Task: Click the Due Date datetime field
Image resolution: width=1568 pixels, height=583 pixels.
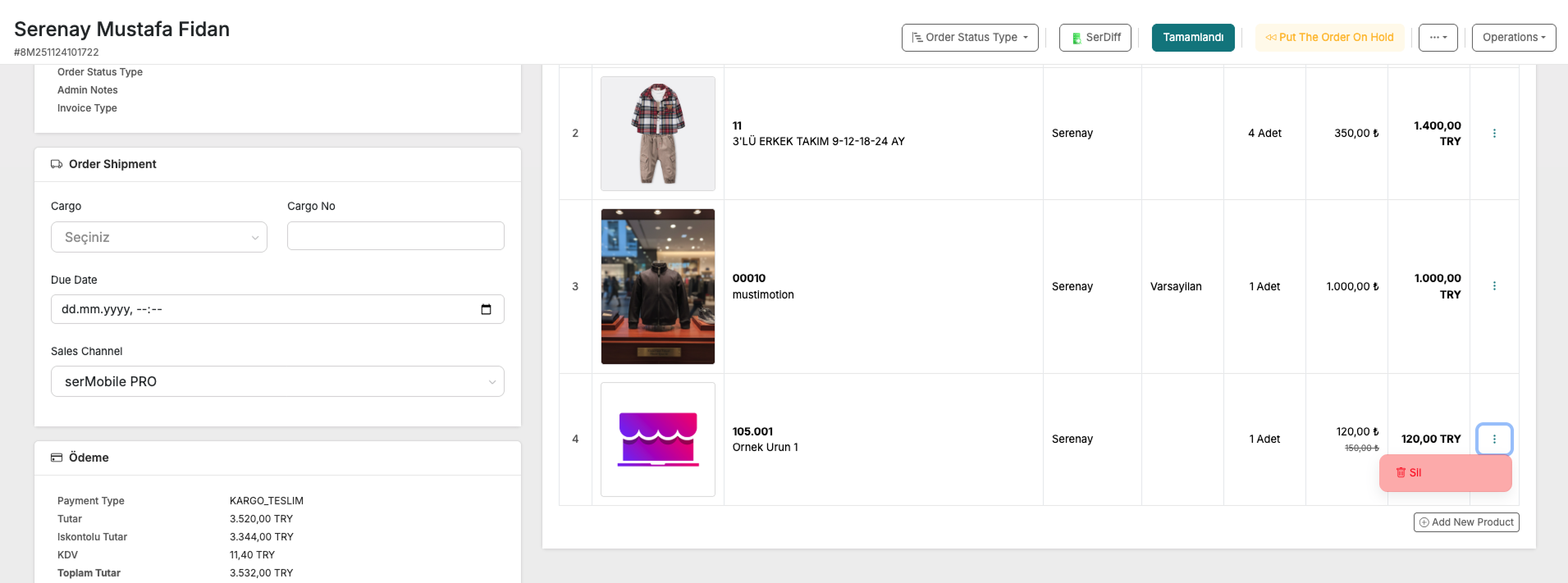Action: 263,309
